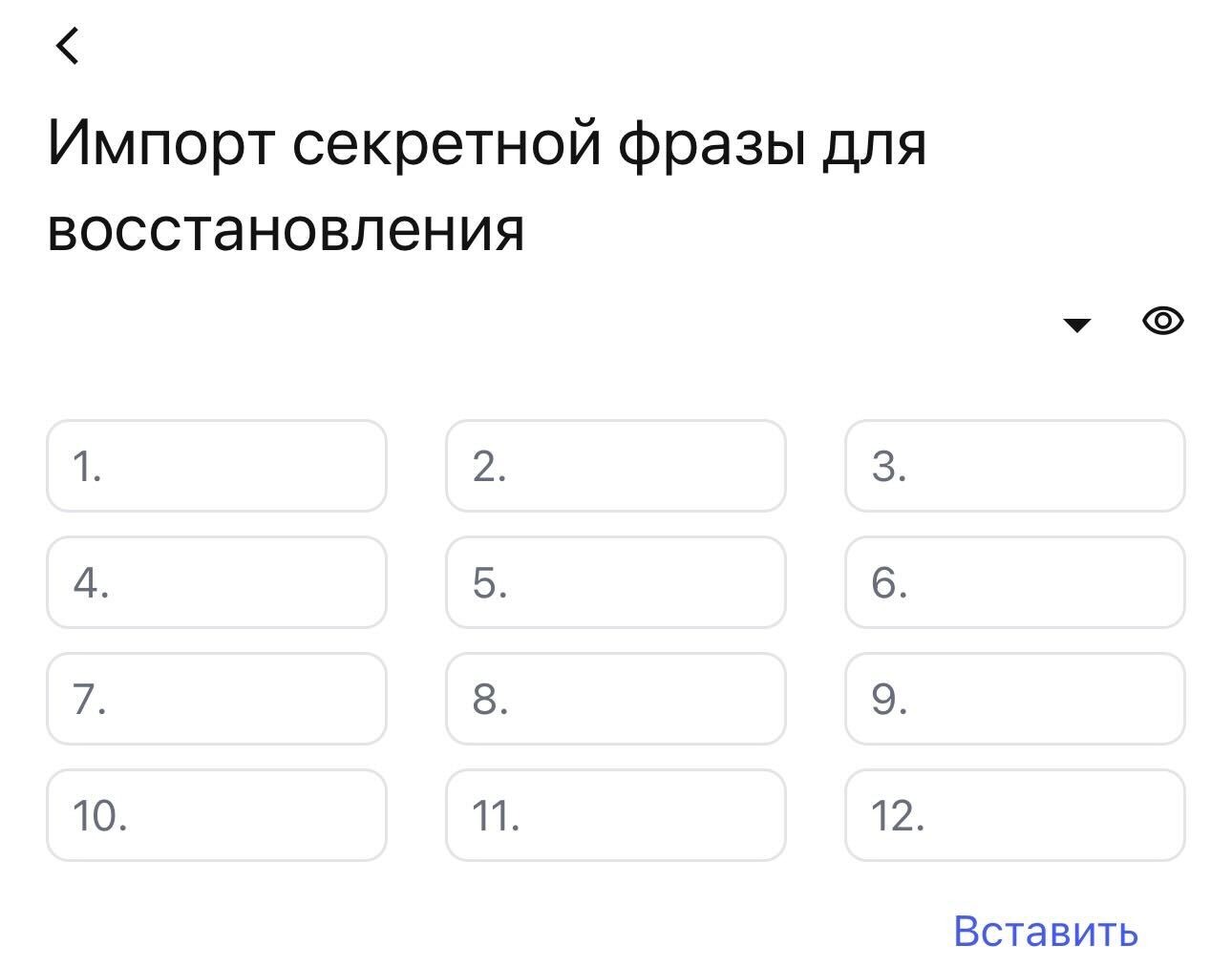Click the page title Импорт секретной фразы

487,144
